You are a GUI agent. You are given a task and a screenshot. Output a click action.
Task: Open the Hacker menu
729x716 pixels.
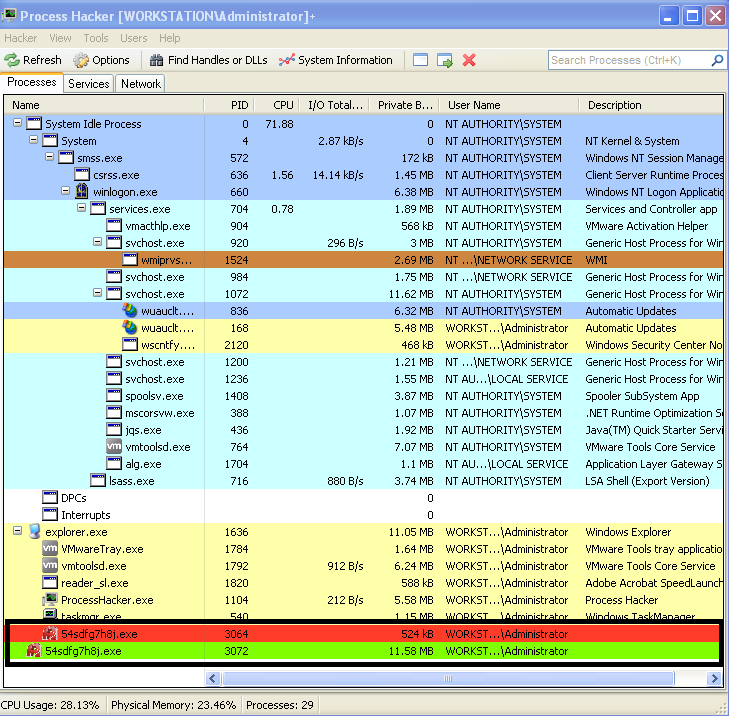point(21,38)
